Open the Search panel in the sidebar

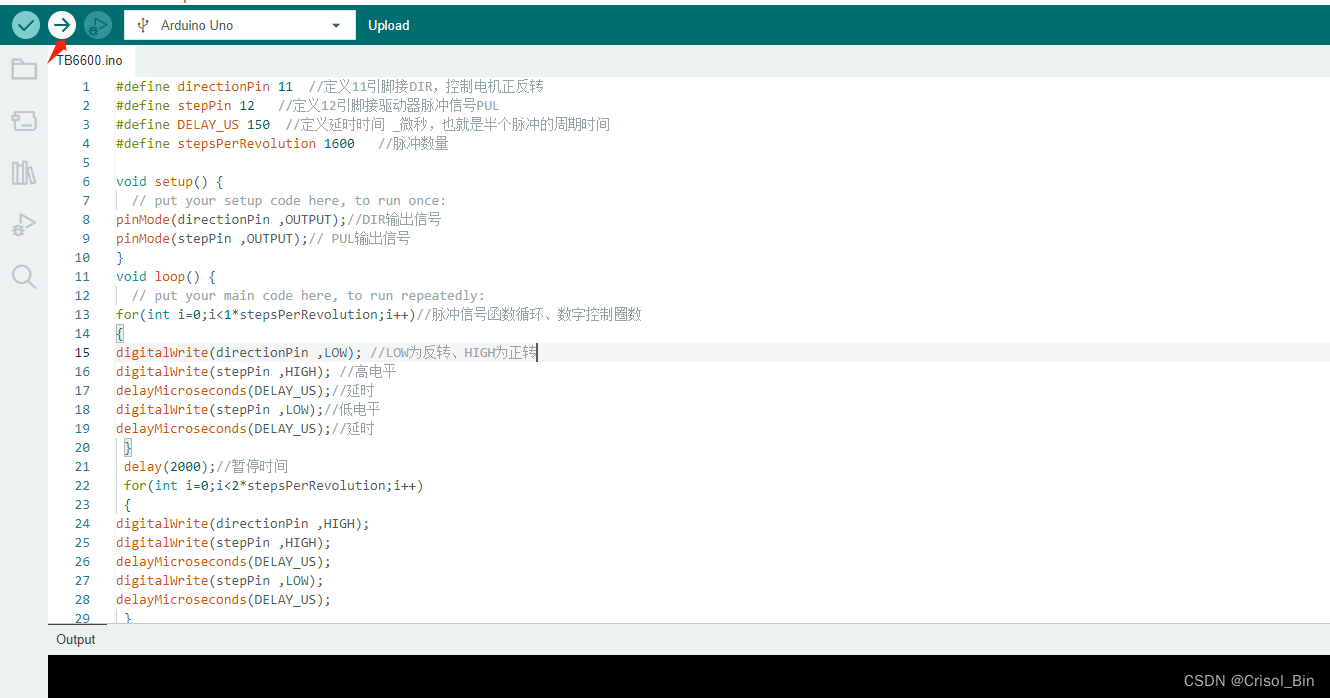pyautogui.click(x=23, y=276)
